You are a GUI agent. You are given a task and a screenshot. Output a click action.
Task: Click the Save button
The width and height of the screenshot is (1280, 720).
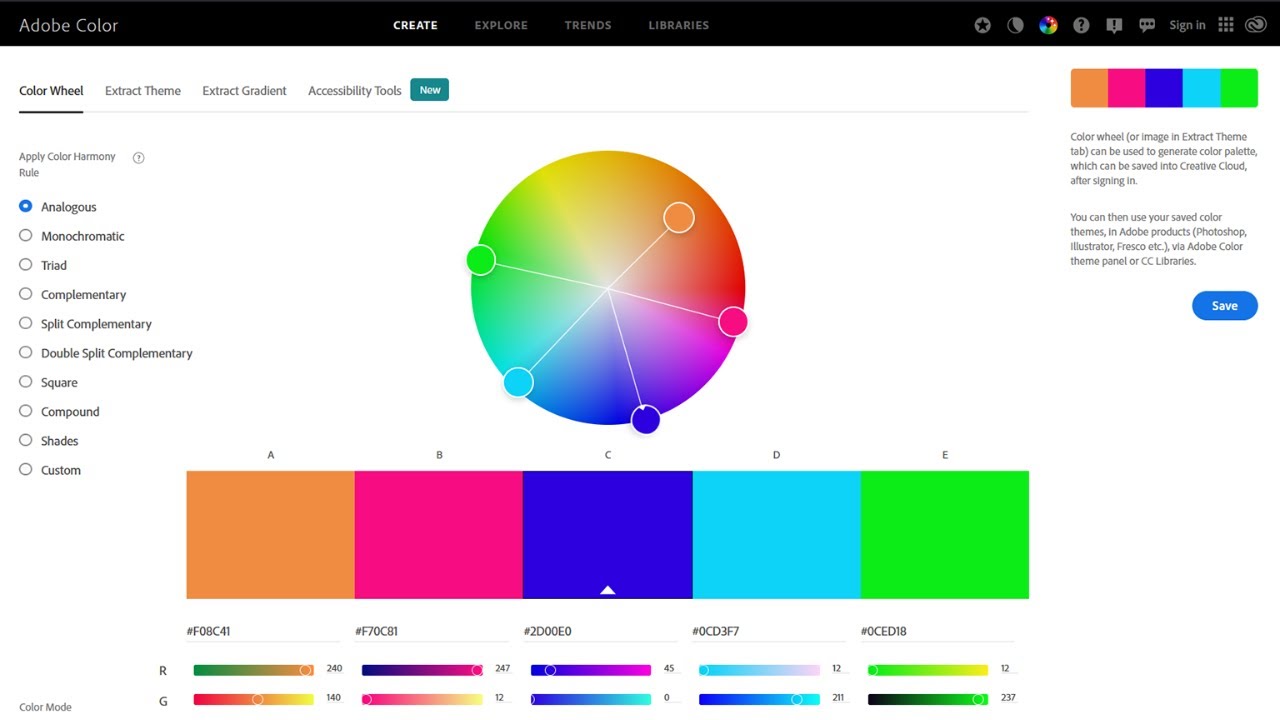point(1225,306)
